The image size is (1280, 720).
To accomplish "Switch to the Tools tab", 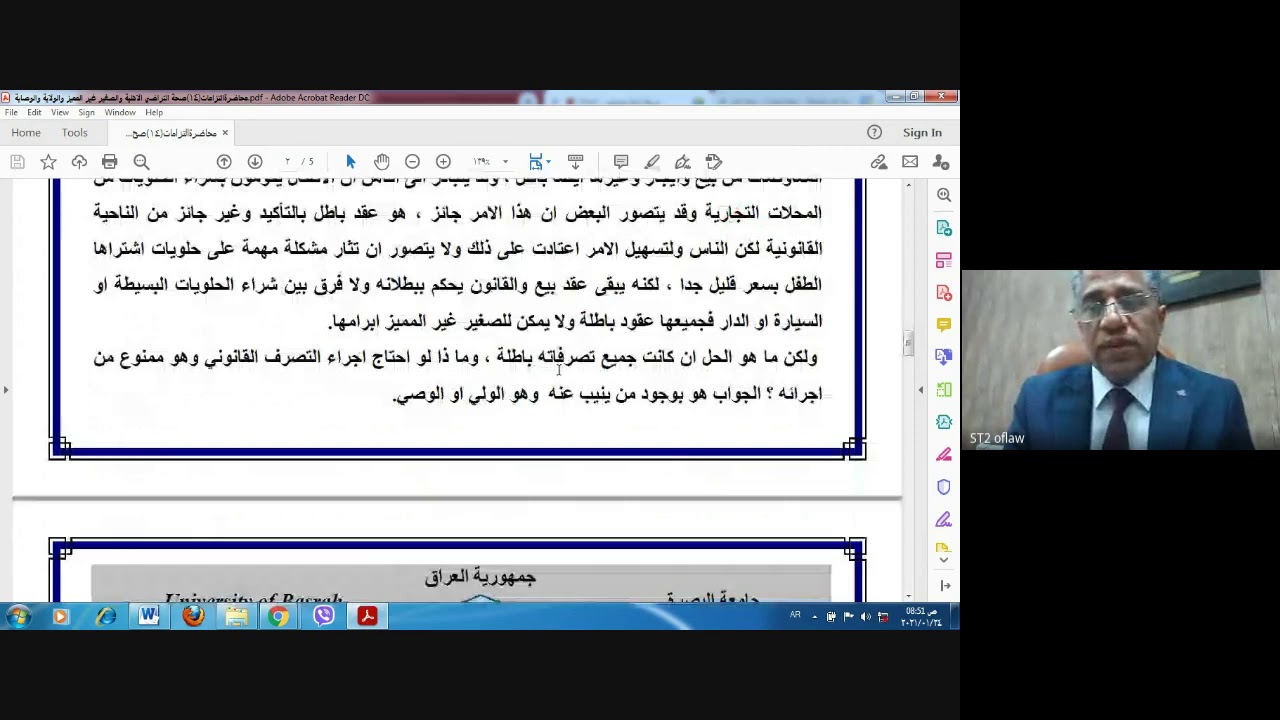I will [75, 133].
